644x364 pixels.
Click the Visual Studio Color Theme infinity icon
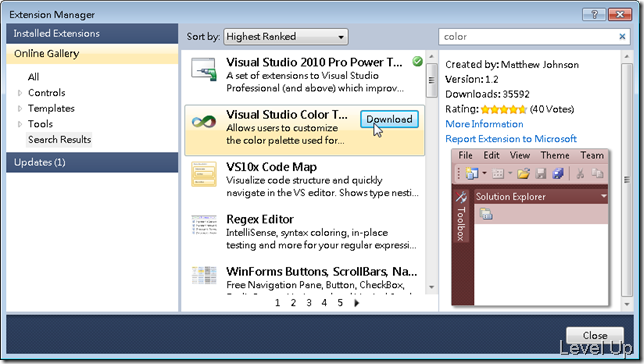pyautogui.click(x=204, y=122)
